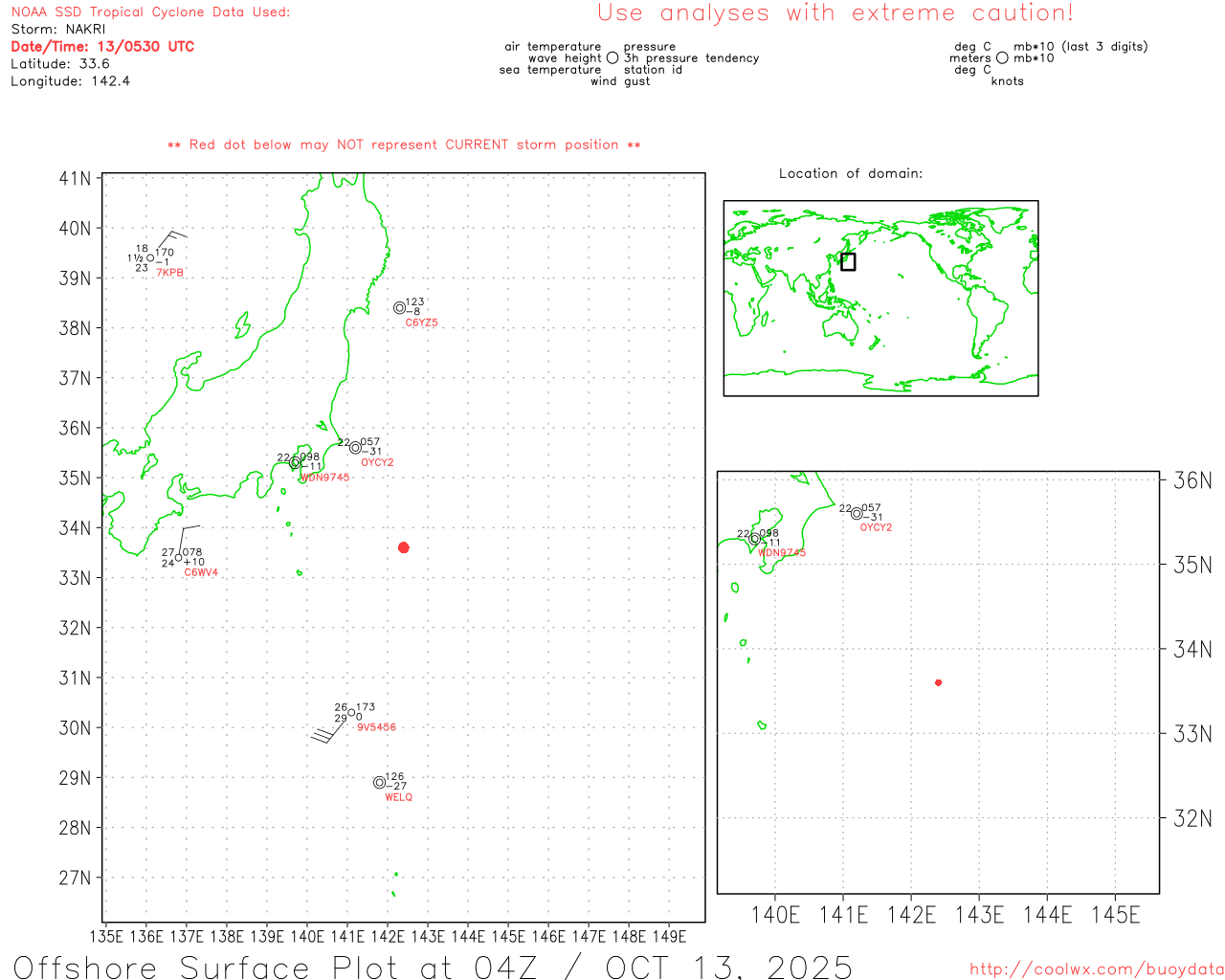Click the 'Location of domain:' caption
This screenshot has width=1225, height=980.
coord(851,174)
